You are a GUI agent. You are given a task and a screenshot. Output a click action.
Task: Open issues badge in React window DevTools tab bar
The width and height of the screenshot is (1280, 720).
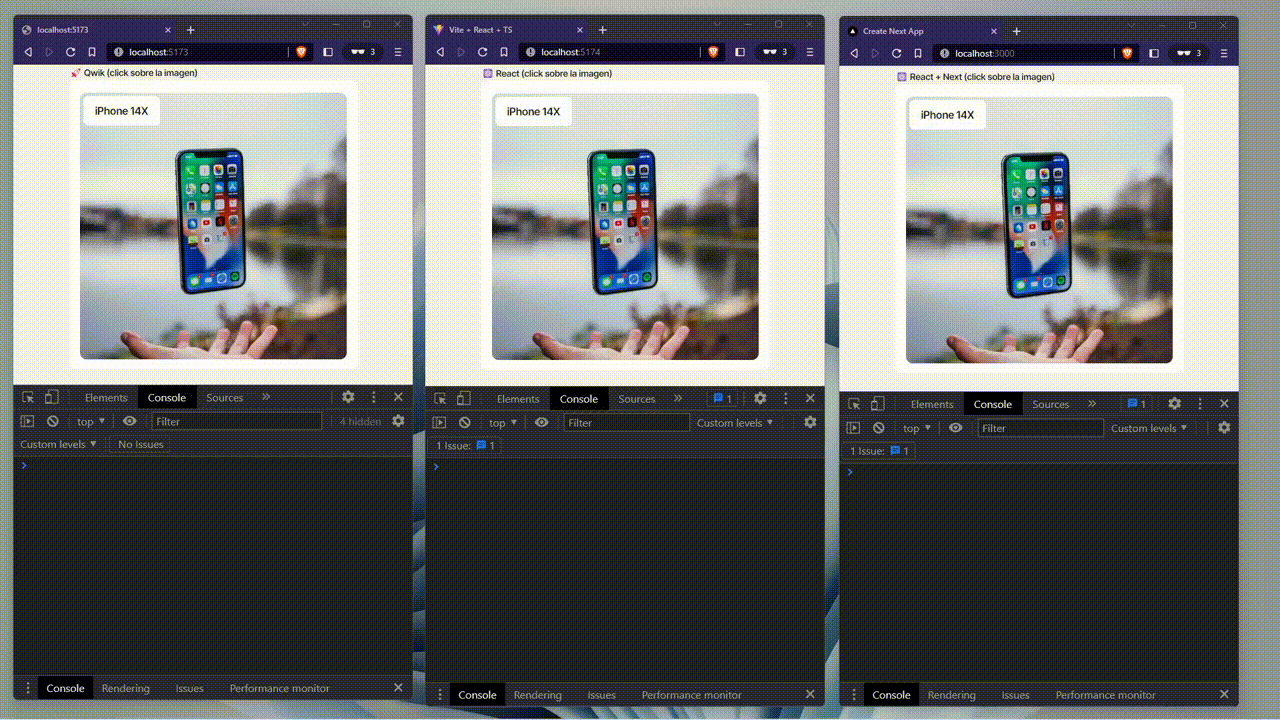pyautogui.click(x=722, y=398)
